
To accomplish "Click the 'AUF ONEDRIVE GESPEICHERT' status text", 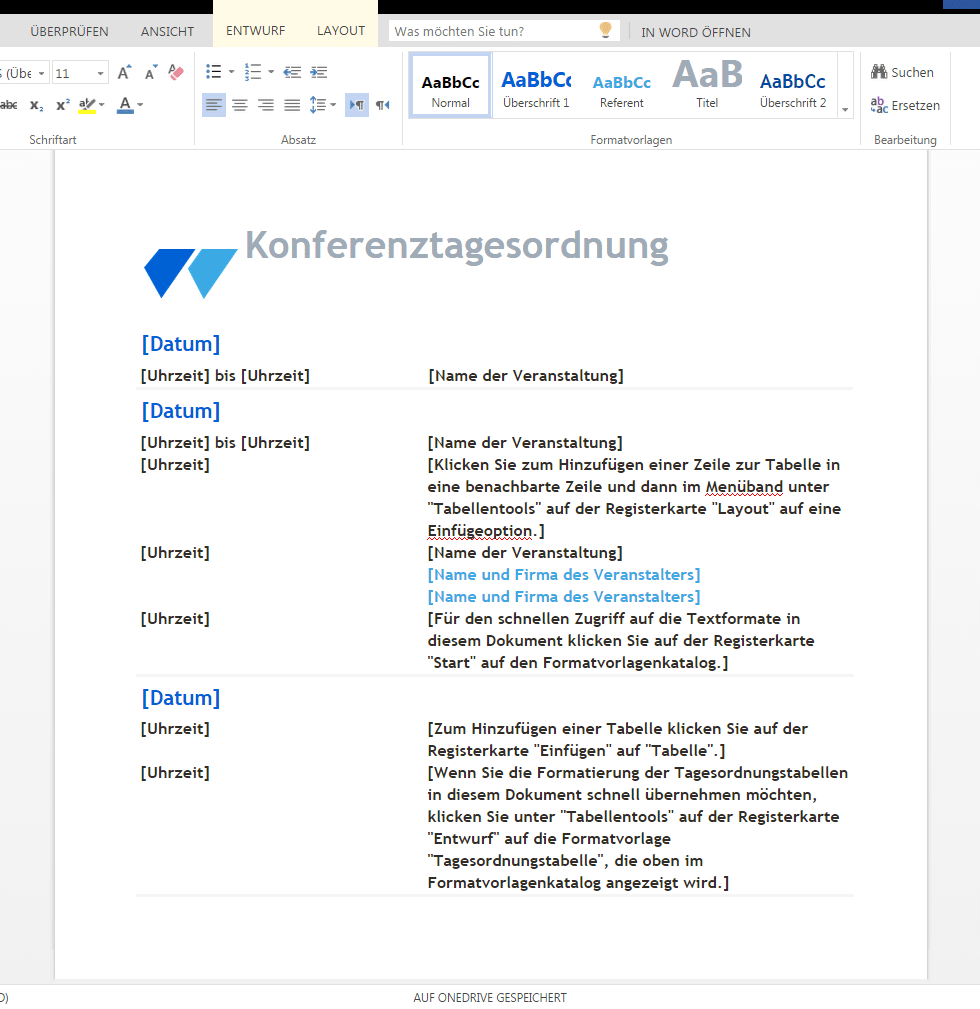I will click(490, 997).
